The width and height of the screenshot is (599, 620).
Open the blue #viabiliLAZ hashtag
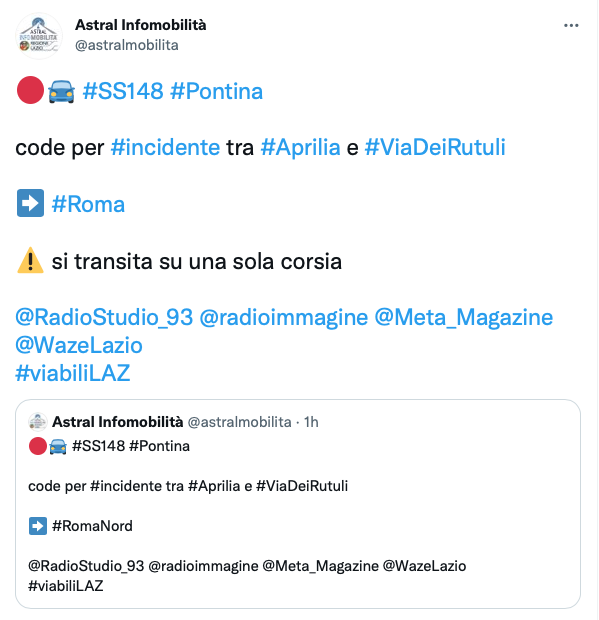coord(73,373)
